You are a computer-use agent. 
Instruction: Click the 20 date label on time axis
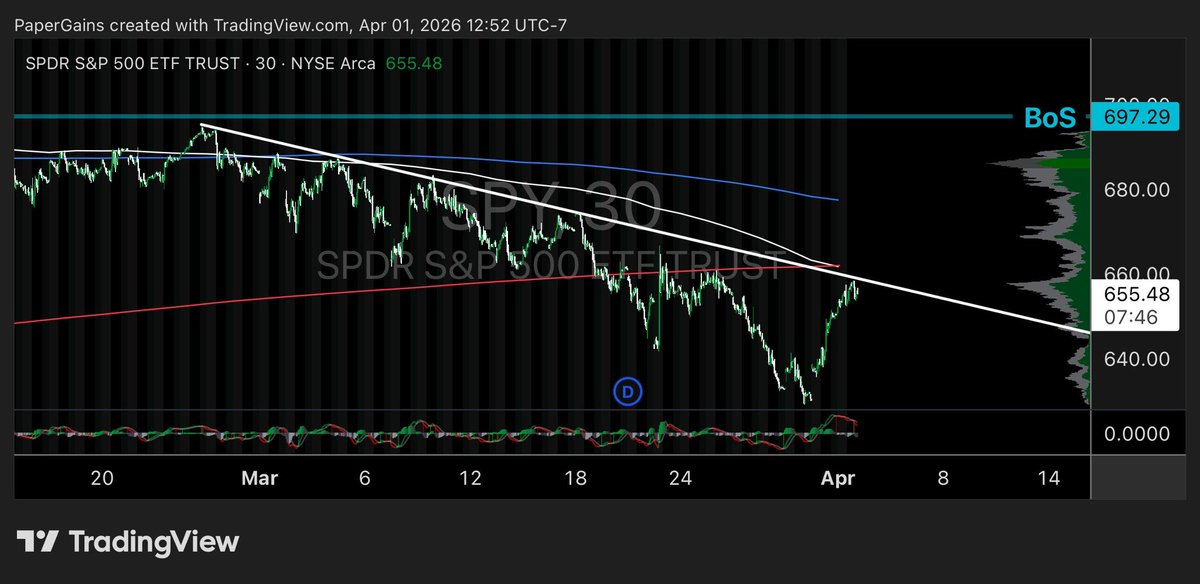(x=101, y=479)
